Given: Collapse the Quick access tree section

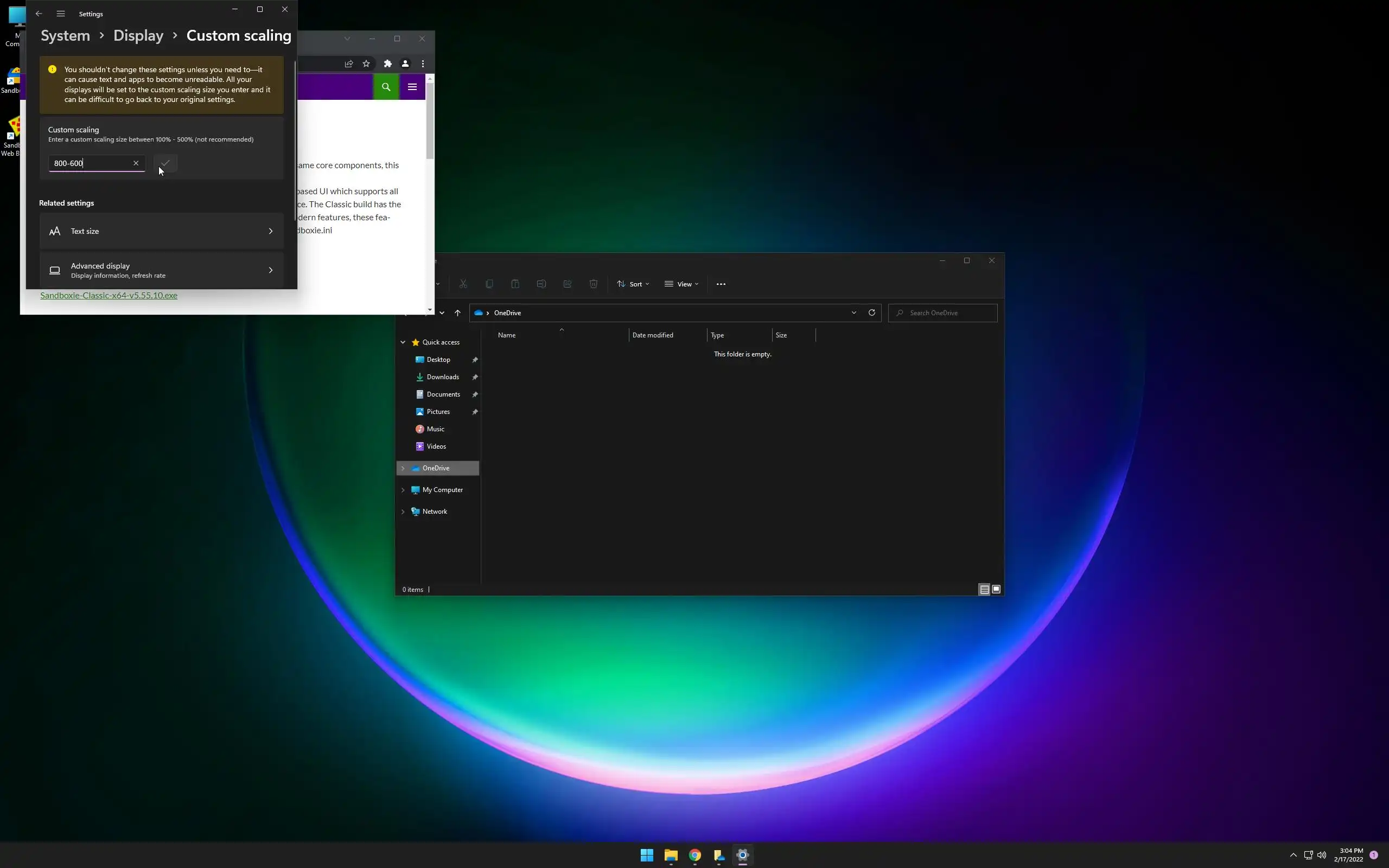Looking at the screenshot, I should [403, 342].
